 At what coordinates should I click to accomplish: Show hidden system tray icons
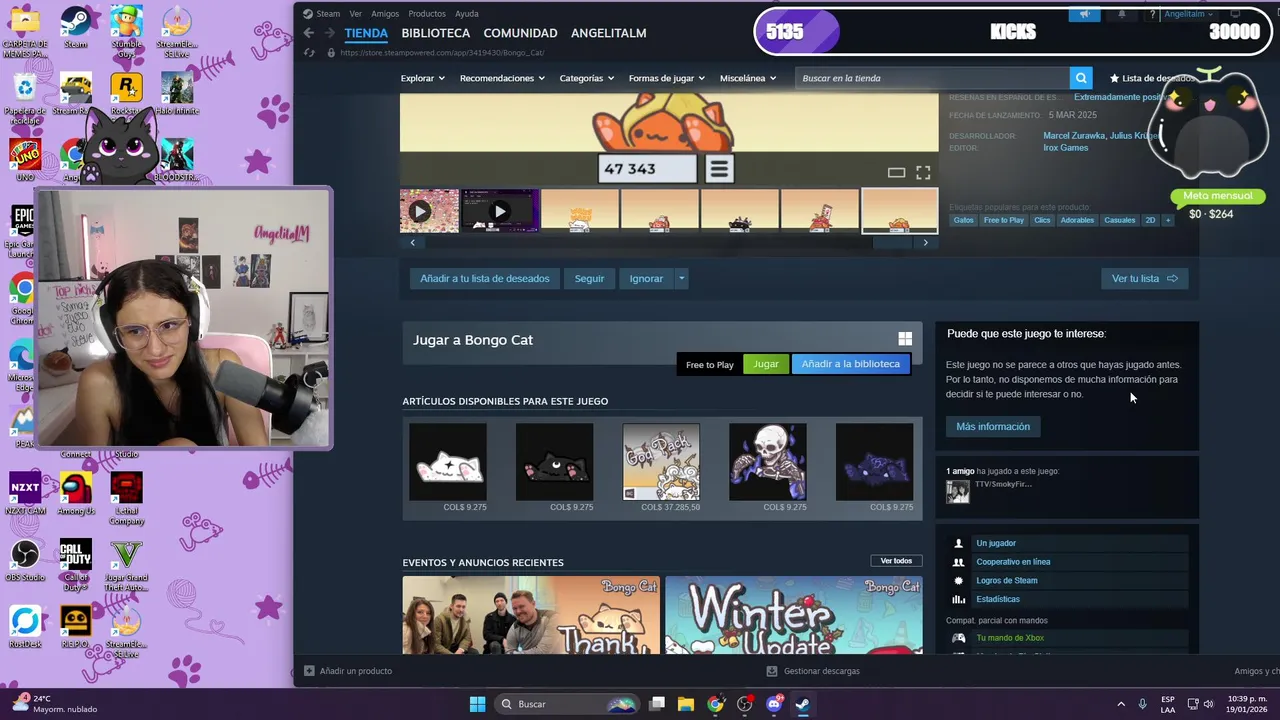(x=1120, y=704)
